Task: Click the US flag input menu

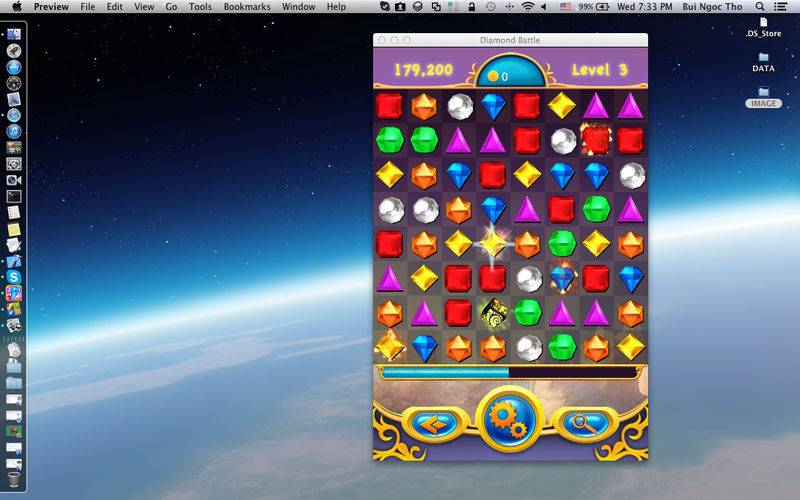Action: [x=565, y=7]
